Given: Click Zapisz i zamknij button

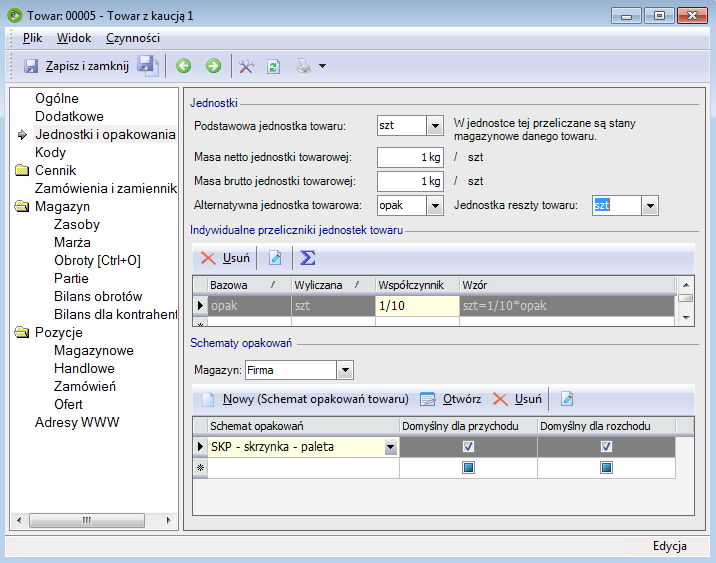Looking at the screenshot, I should pos(76,66).
